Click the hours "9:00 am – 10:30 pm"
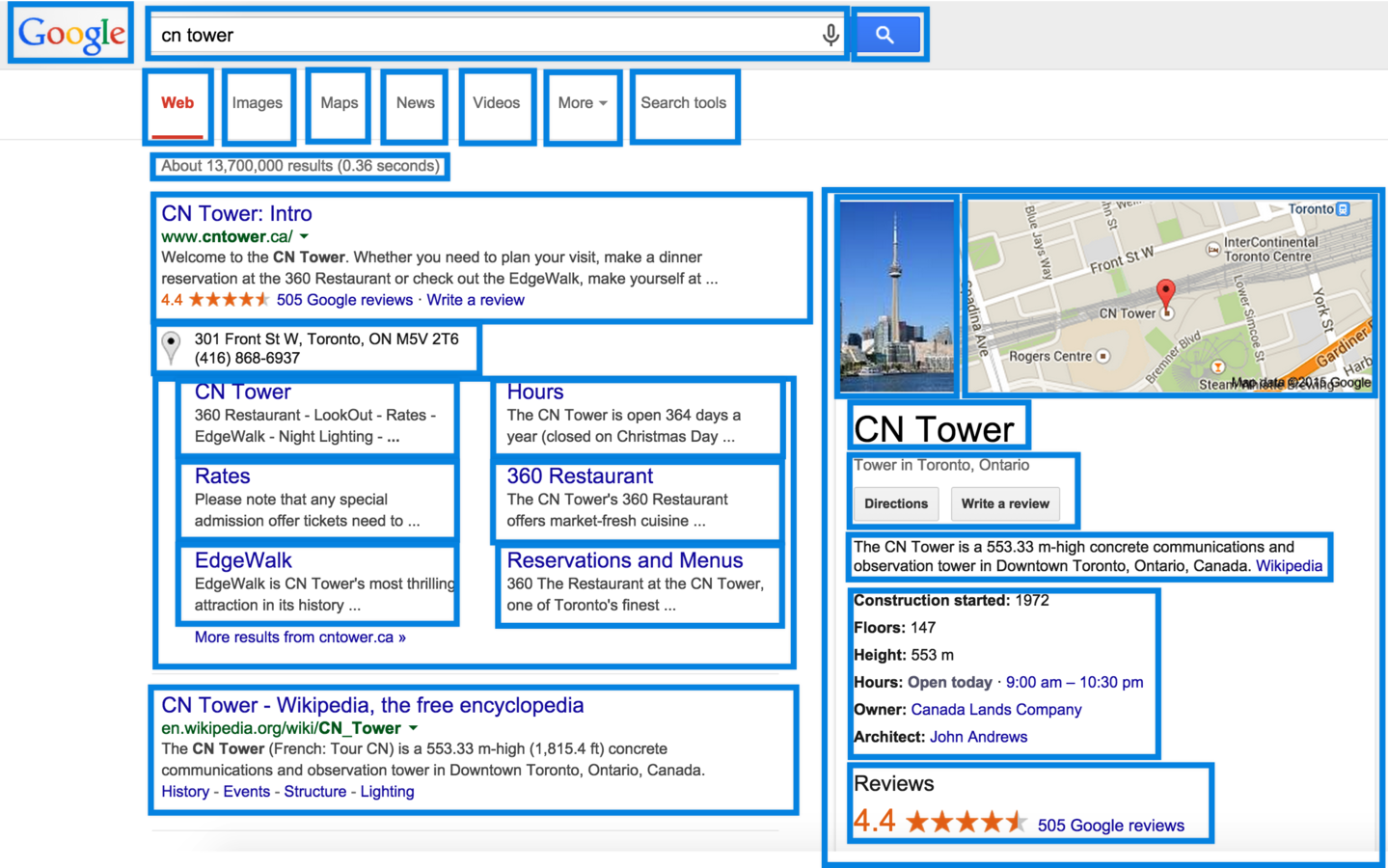Image resolution: width=1388 pixels, height=868 pixels. coord(1075,683)
